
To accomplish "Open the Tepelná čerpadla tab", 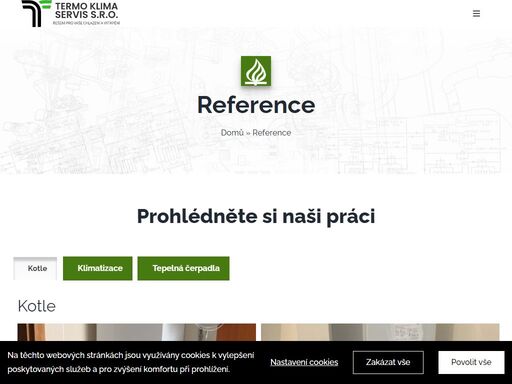I will (x=183, y=268).
